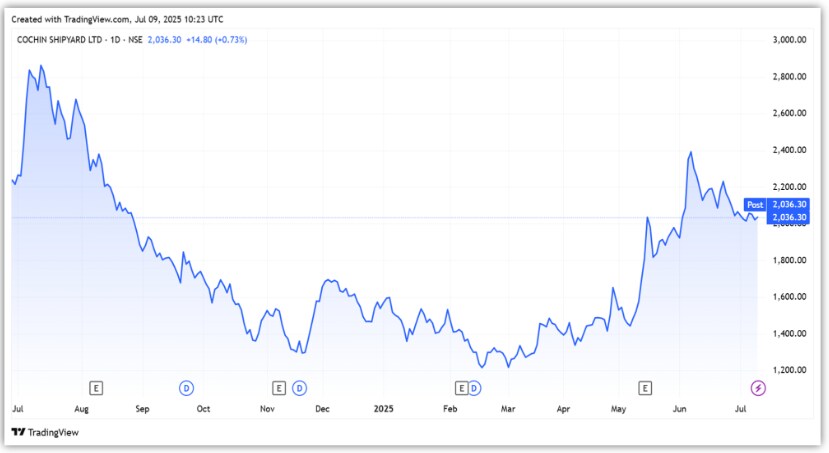Select the dividend 'D' marker in February
The height and width of the screenshot is (453, 829).
tap(478, 387)
